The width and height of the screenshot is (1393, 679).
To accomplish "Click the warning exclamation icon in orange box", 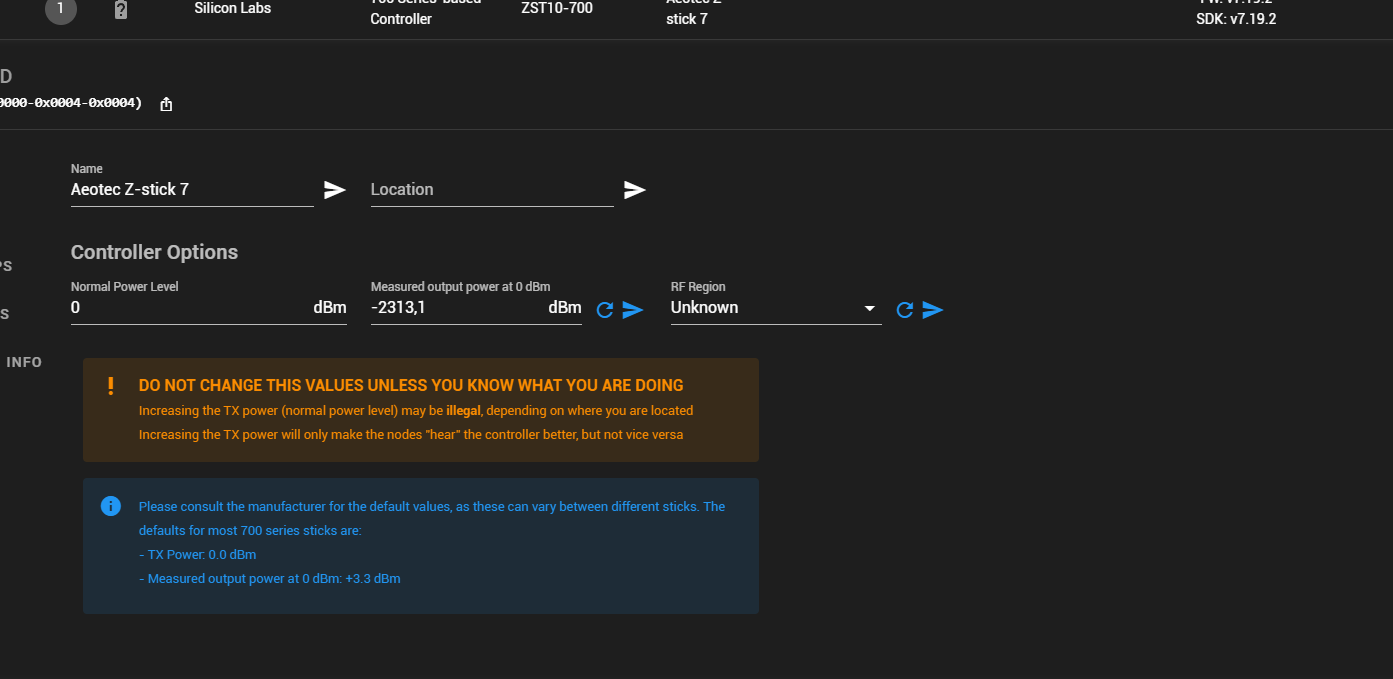I will click(x=110, y=386).
